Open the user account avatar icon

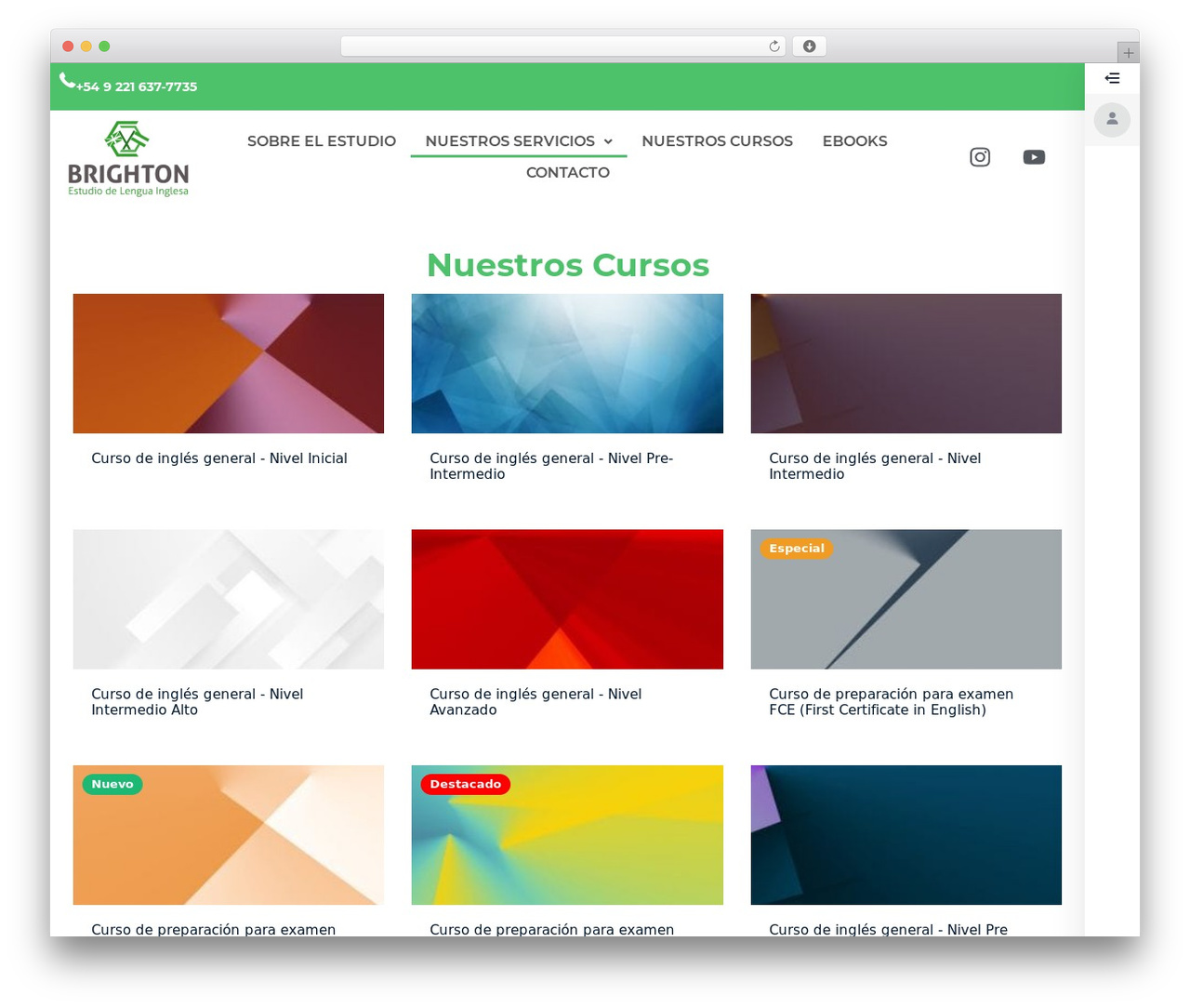[x=1112, y=119]
